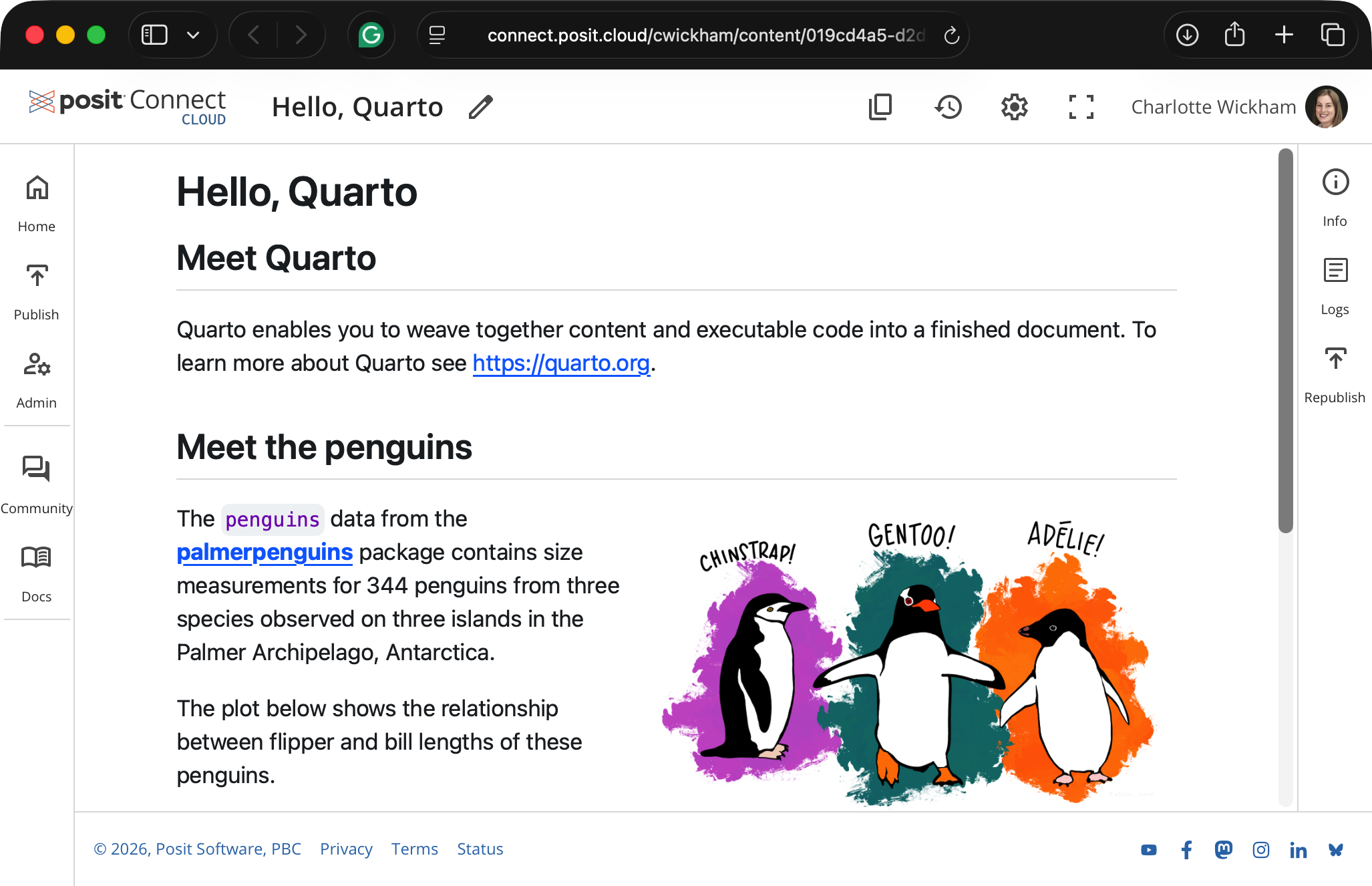
Task: Click the page vertical scrollbar
Action: [1285, 341]
